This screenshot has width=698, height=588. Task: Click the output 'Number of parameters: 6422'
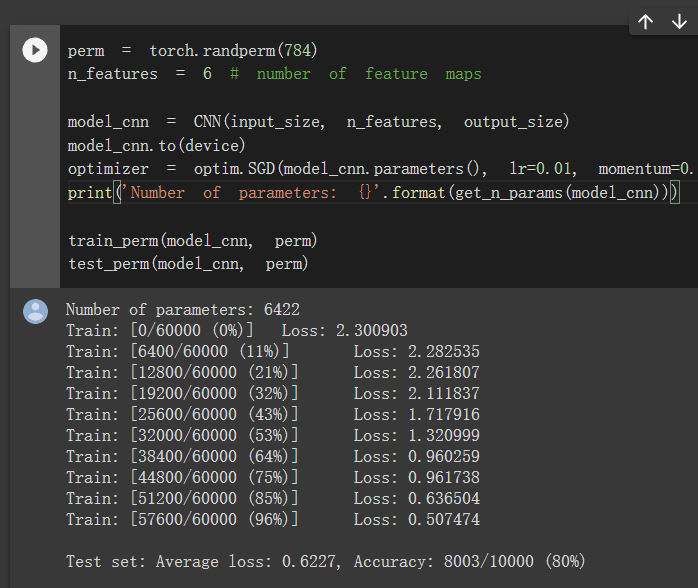point(183,309)
